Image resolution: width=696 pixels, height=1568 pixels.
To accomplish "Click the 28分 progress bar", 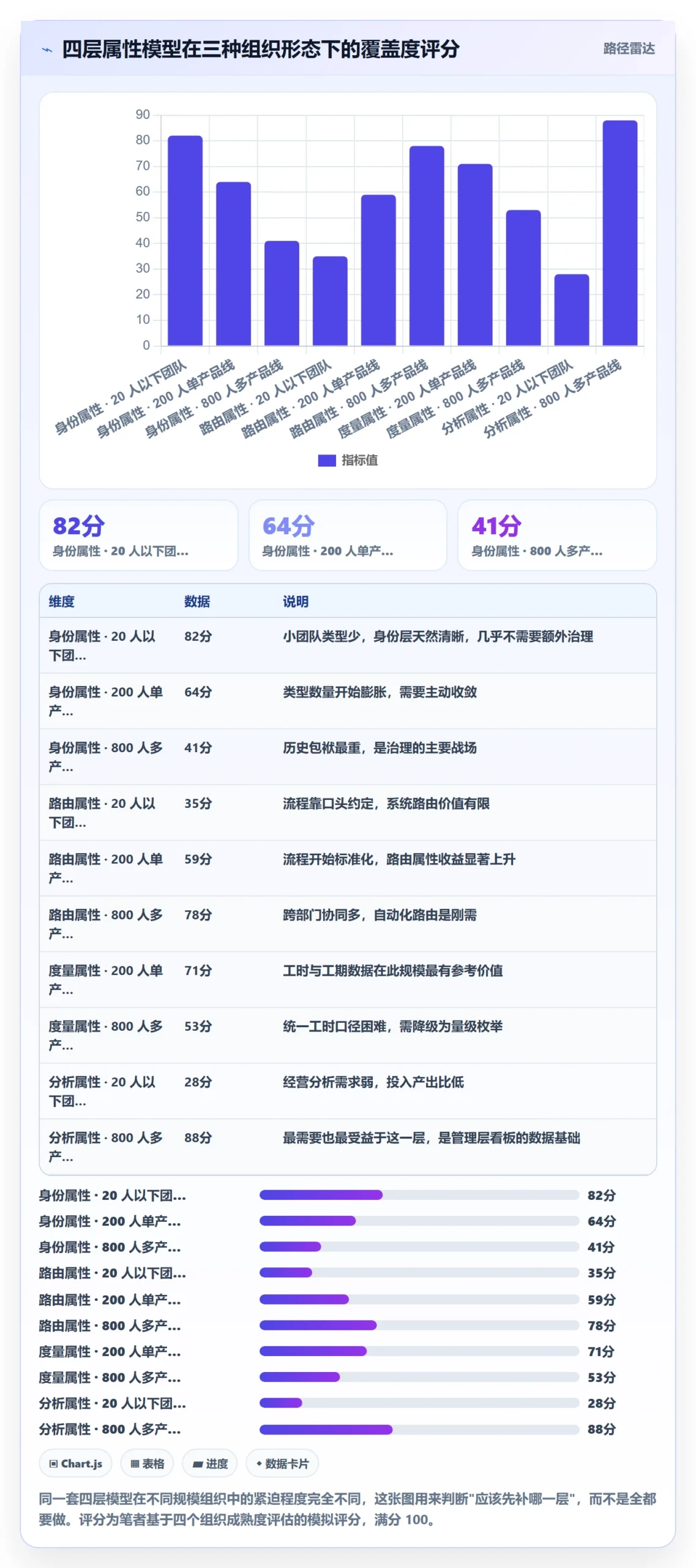I will 419,1403.
